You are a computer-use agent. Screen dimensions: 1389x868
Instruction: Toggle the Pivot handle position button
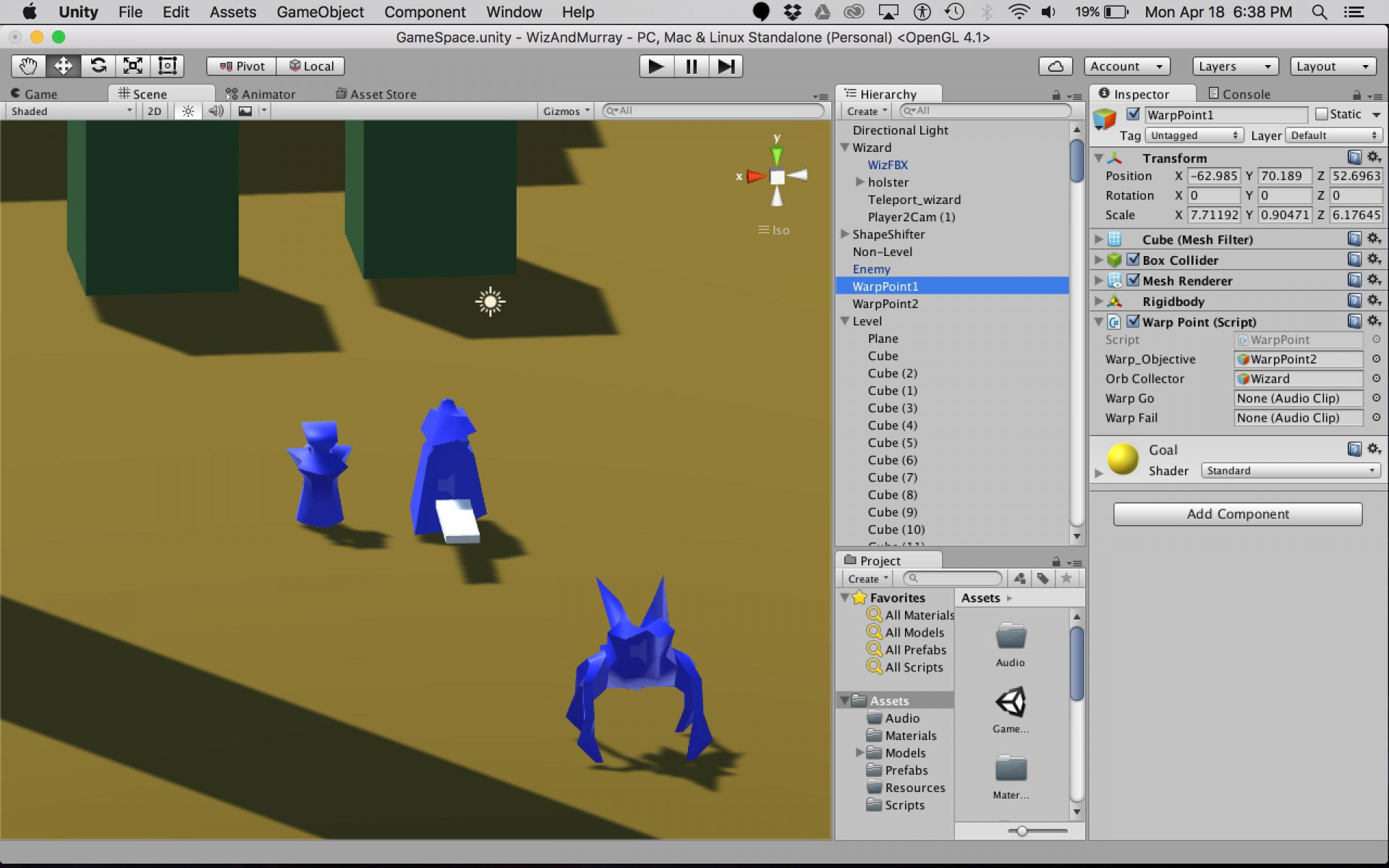point(242,66)
